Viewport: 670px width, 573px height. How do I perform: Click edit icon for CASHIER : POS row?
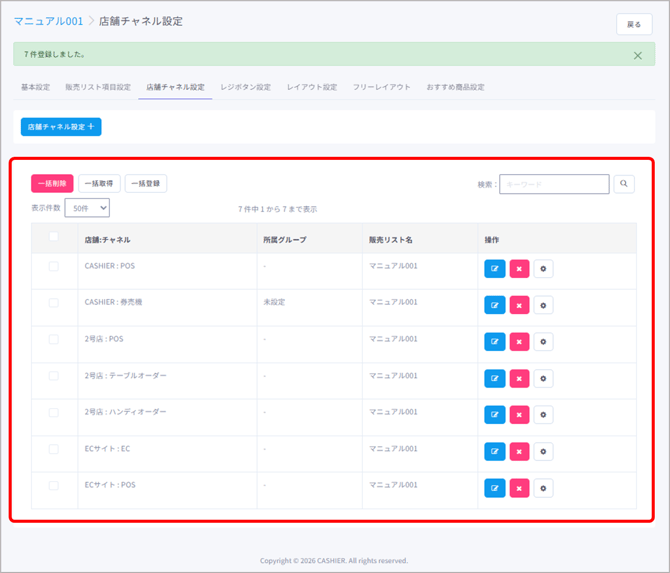[495, 268]
